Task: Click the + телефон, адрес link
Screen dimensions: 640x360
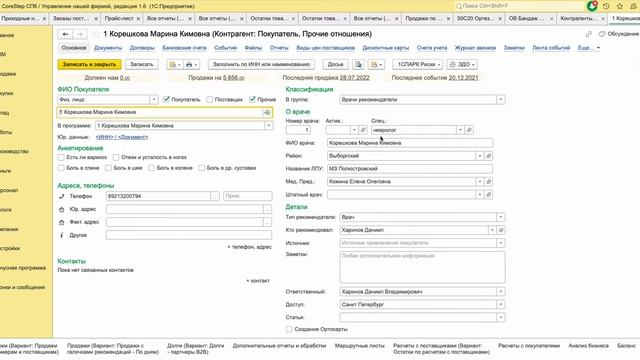Action: 249,247
